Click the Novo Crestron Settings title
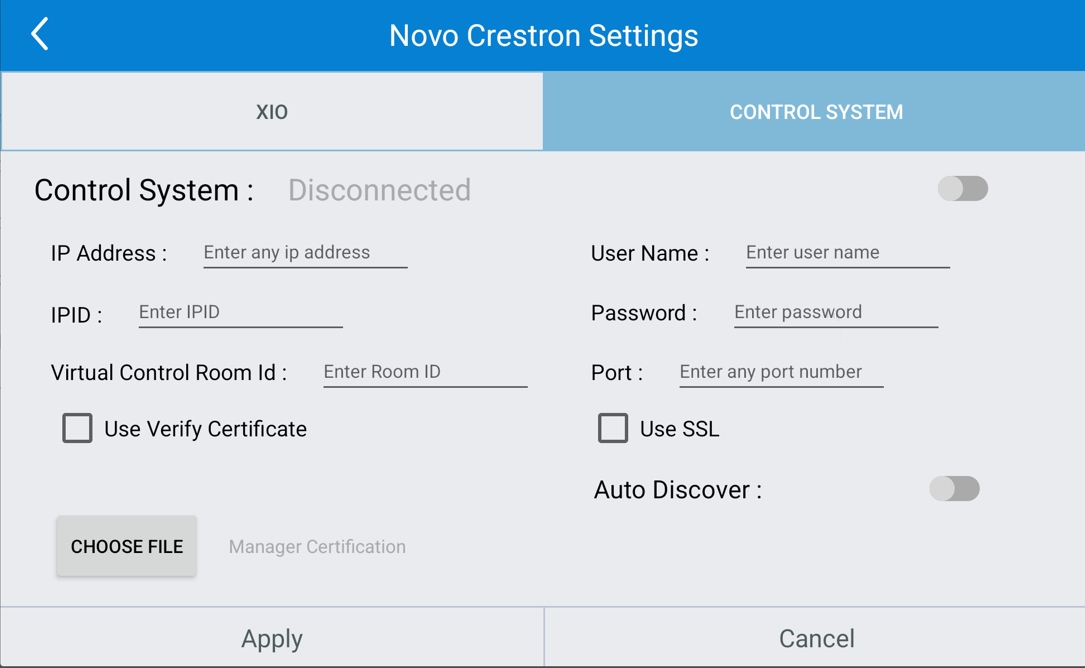The width and height of the screenshot is (1085, 668). pyautogui.click(x=543, y=36)
